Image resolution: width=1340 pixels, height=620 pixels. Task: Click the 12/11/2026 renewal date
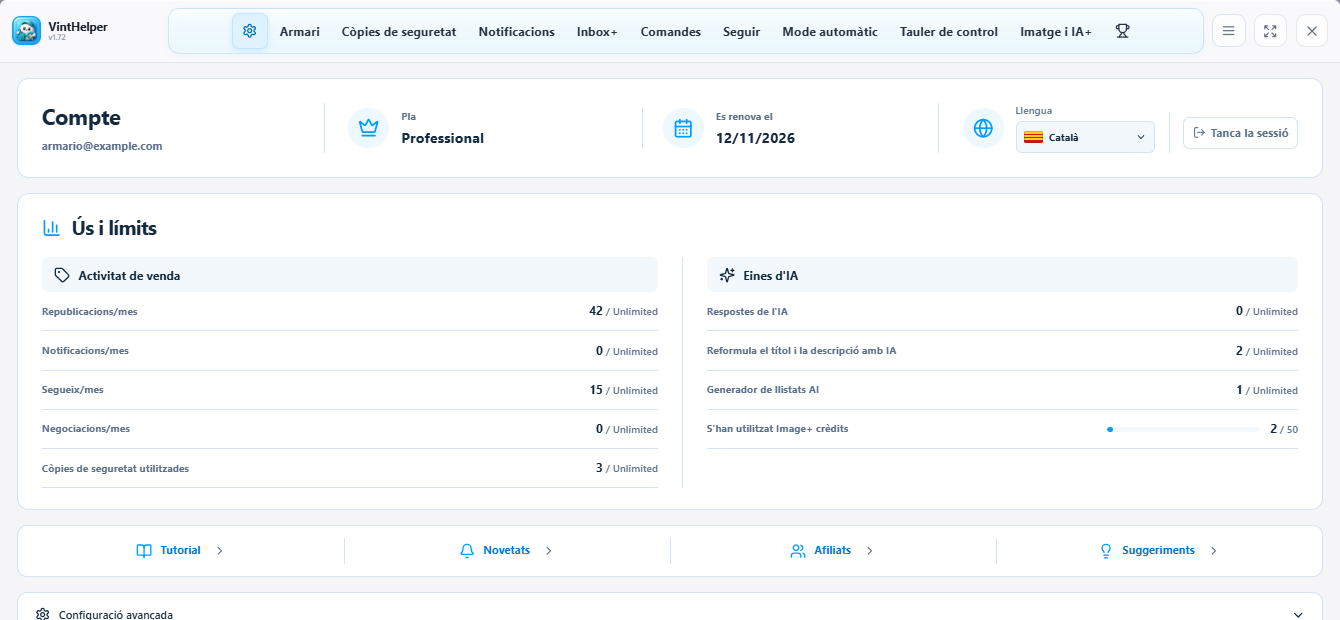pyautogui.click(x=755, y=138)
